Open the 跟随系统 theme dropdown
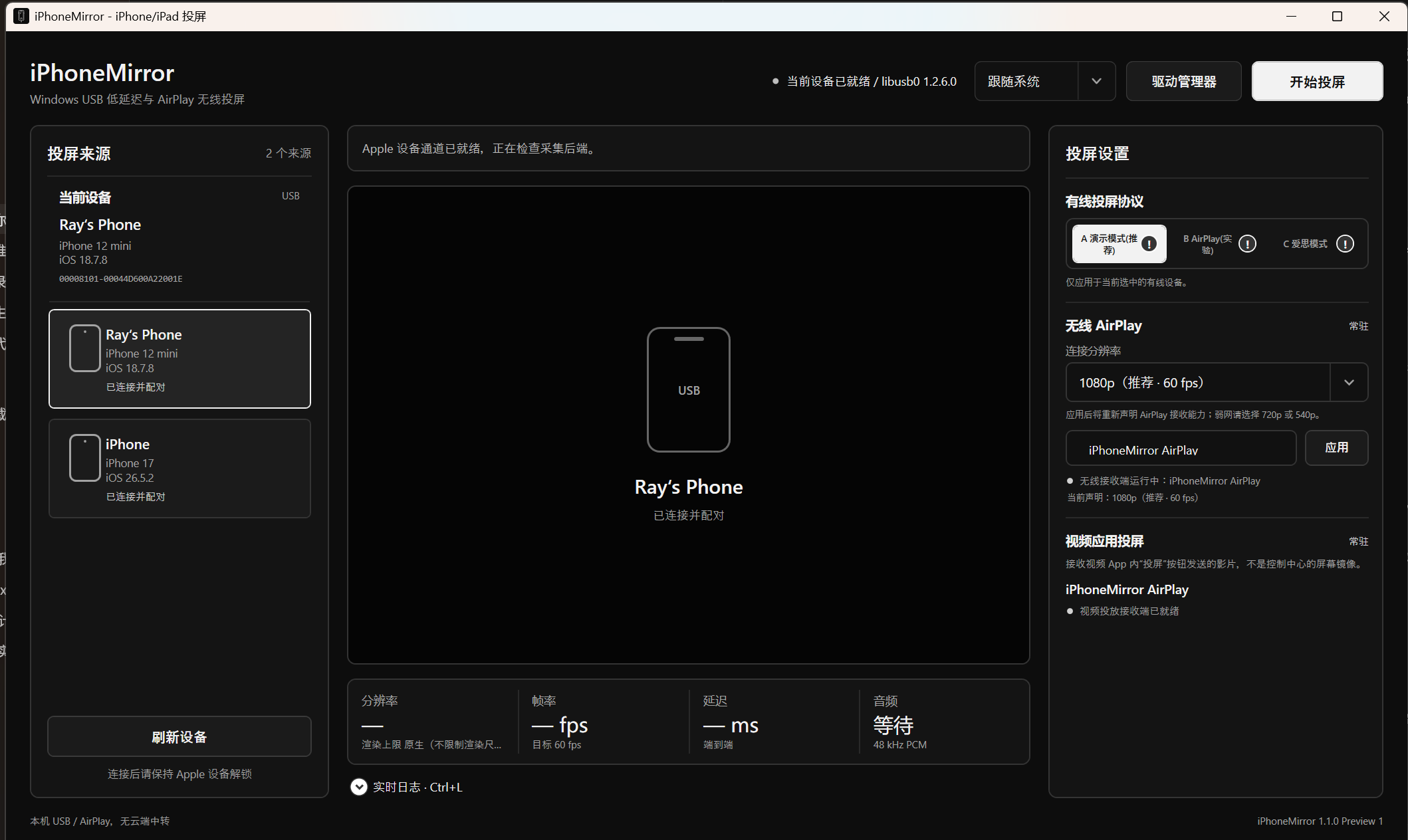The width and height of the screenshot is (1408, 840). click(1045, 81)
